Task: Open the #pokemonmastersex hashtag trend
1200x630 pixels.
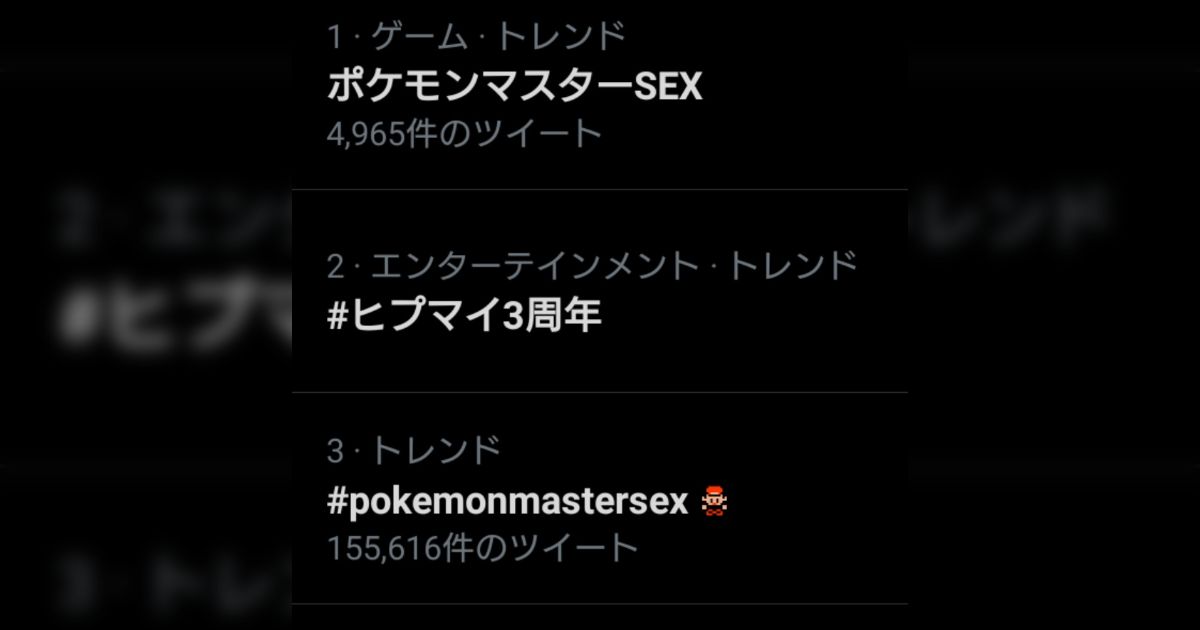Action: (507, 502)
